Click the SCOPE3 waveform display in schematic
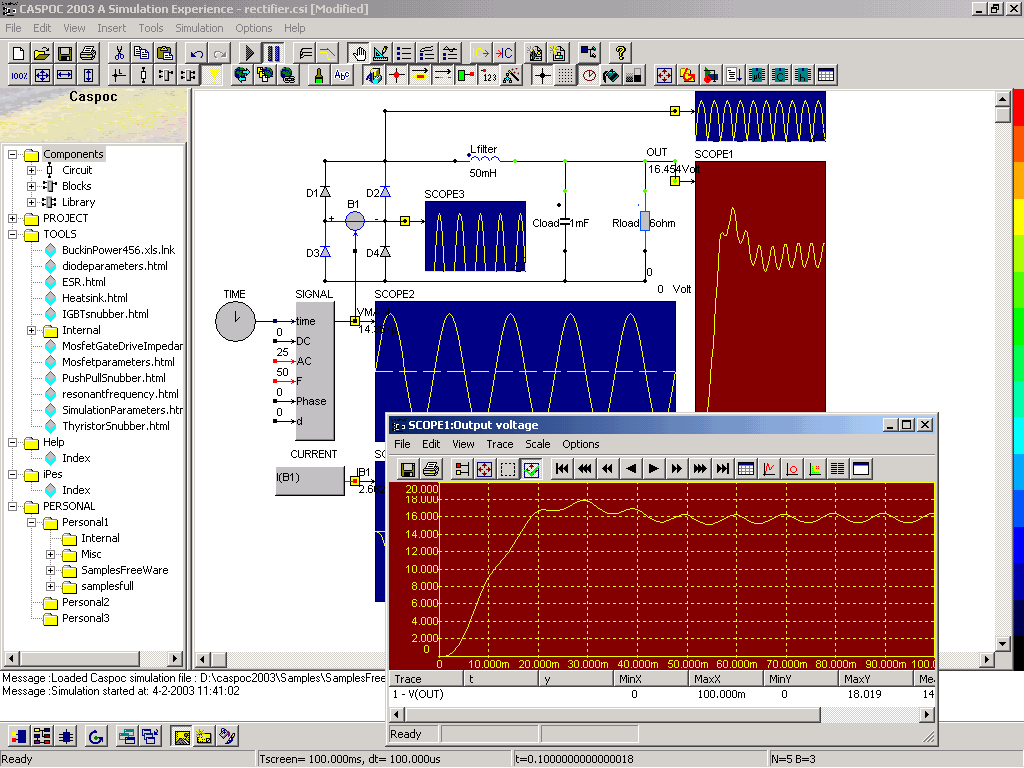The width and height of the screenshot is (1024, 768). (475, 236)
